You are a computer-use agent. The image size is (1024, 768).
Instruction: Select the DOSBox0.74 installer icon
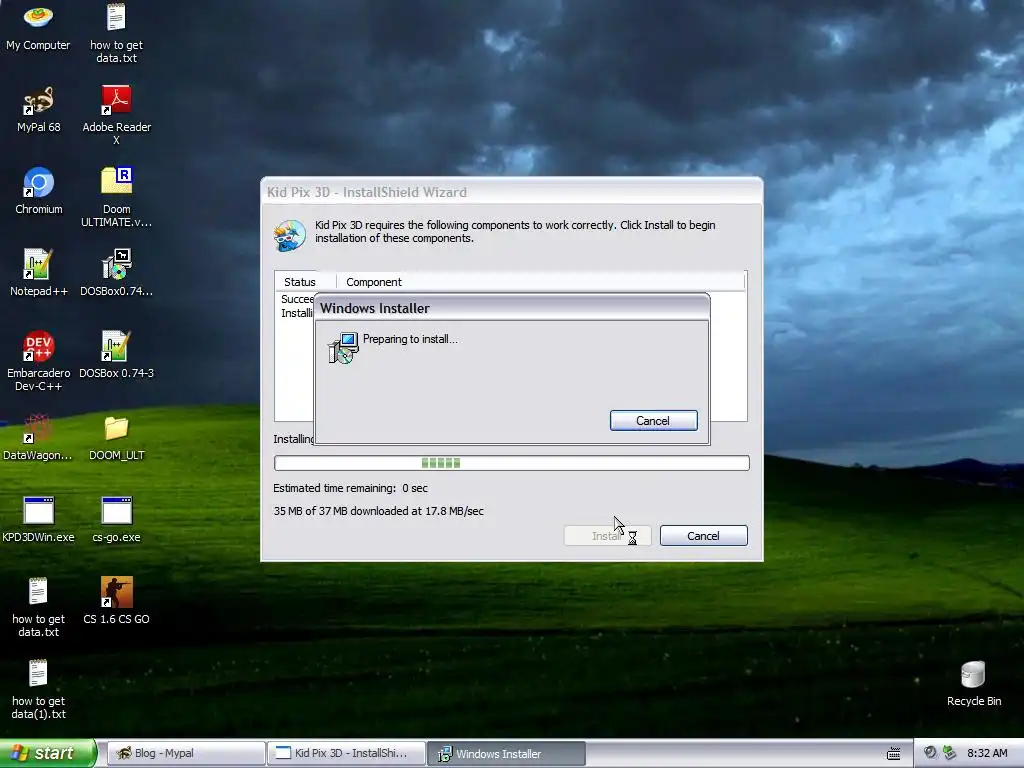coord(116,274)
